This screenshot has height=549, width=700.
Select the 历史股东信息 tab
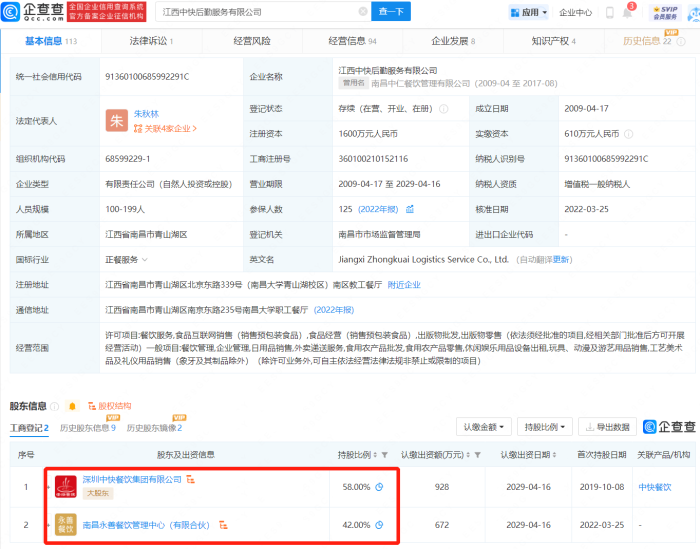tap(88, 428)
